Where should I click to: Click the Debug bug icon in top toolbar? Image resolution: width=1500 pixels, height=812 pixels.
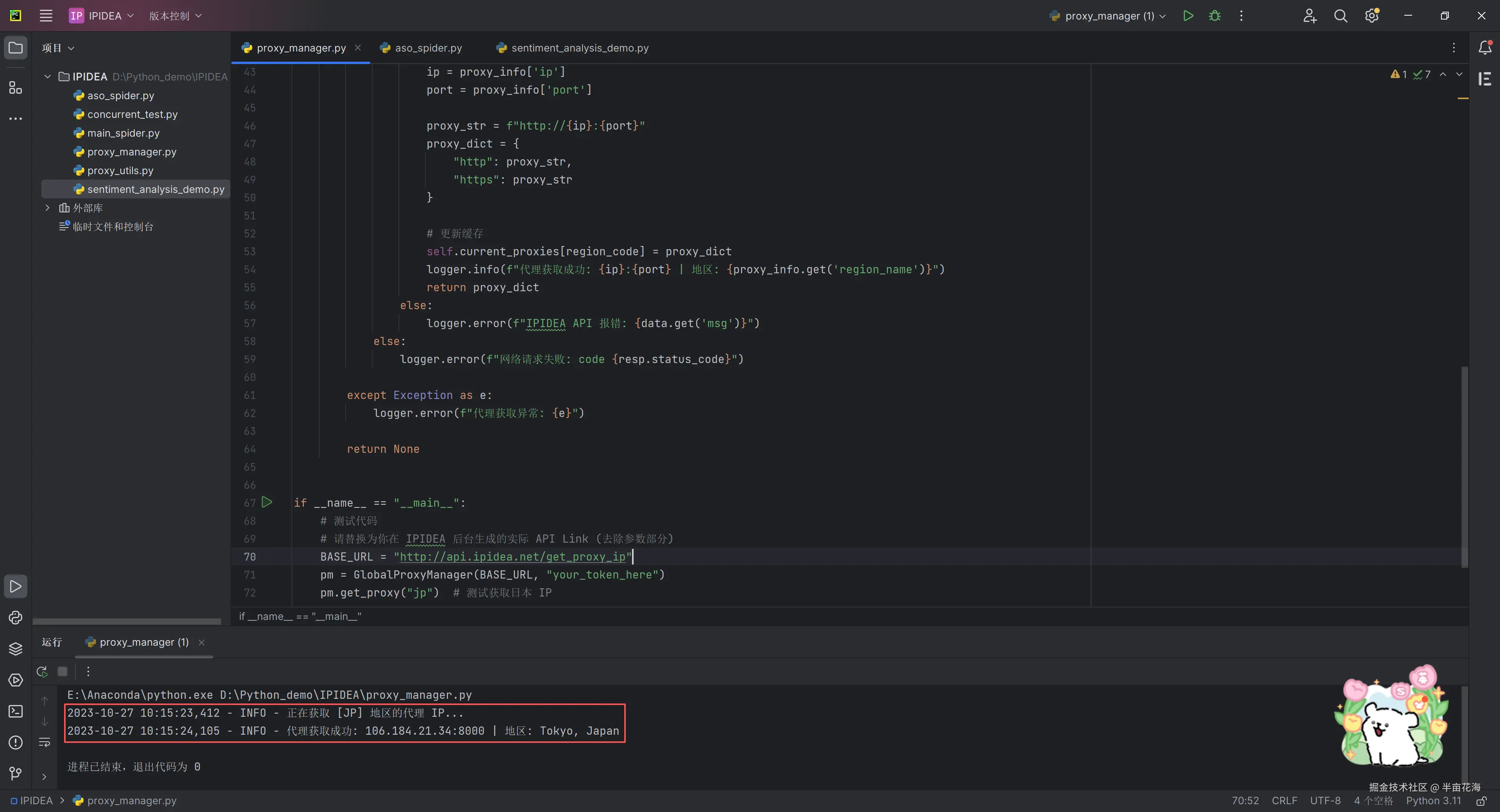click(x=1214, y=16)
